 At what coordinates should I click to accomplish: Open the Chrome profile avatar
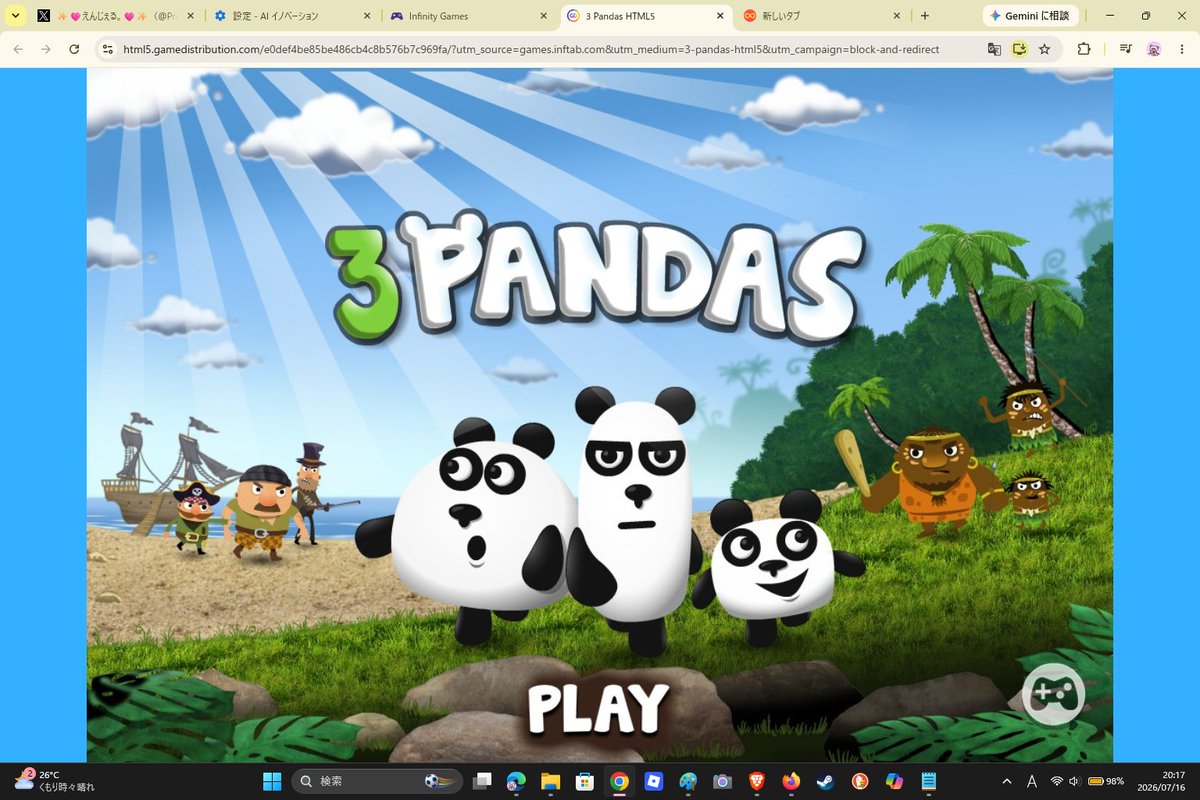pos(1154,49)
